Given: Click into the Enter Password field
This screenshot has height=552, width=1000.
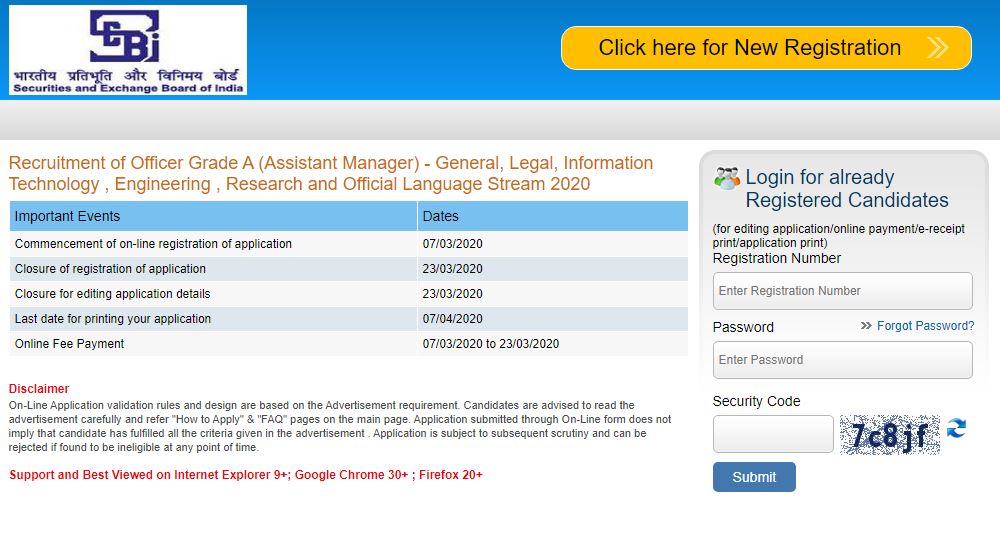Looking at the screenshot, I should [x=842, y=360].
